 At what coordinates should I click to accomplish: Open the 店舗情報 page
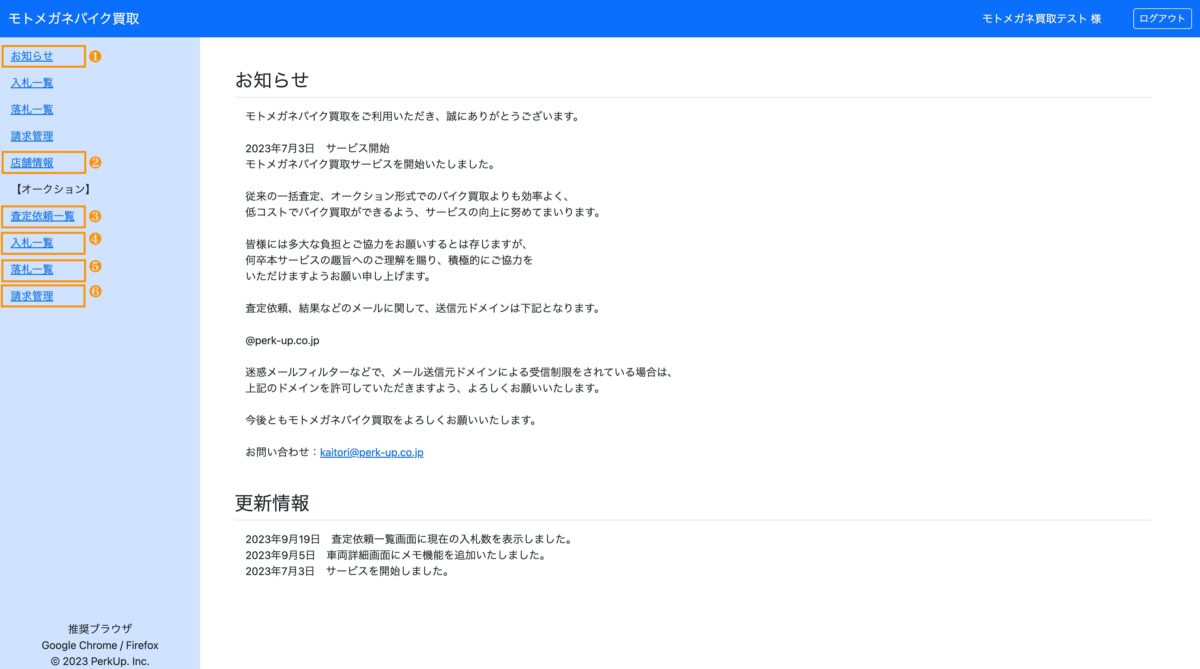[32, 162]
